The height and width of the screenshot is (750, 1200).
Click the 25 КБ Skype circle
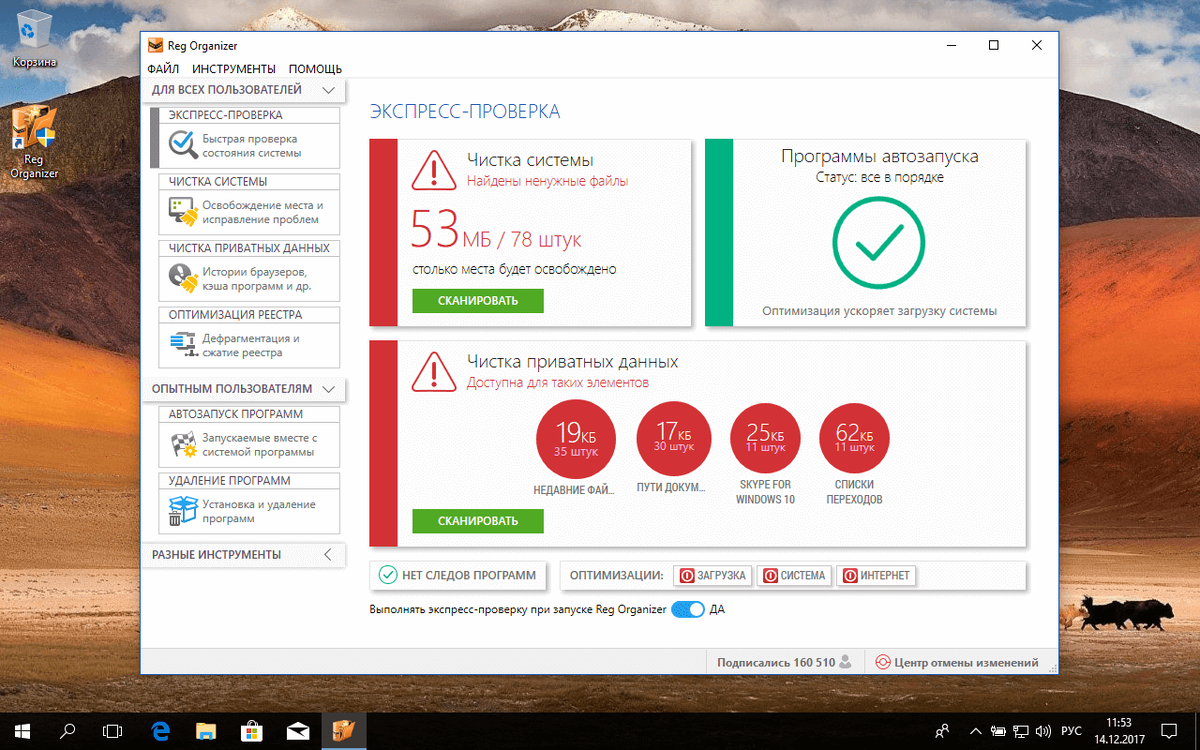(766, 438)
